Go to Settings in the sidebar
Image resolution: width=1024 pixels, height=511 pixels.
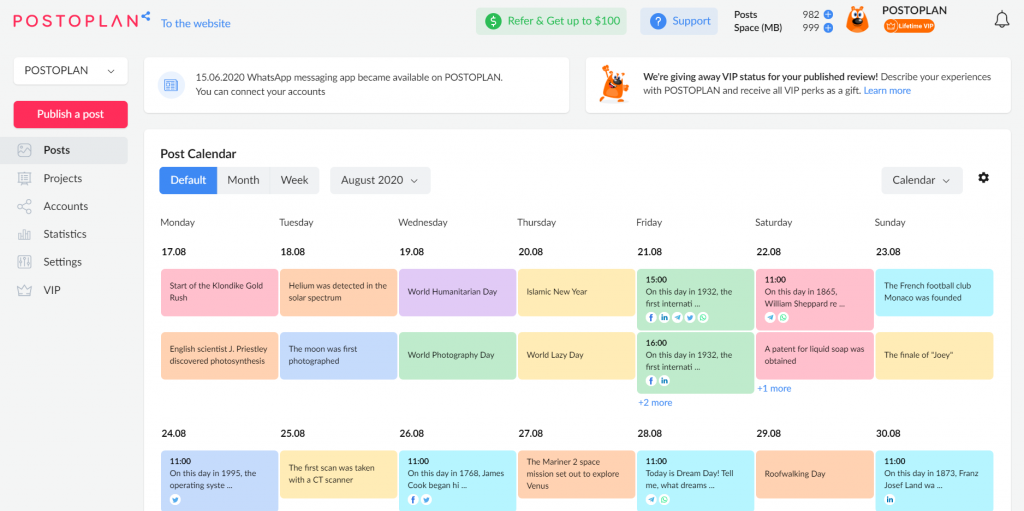(63, 262)
